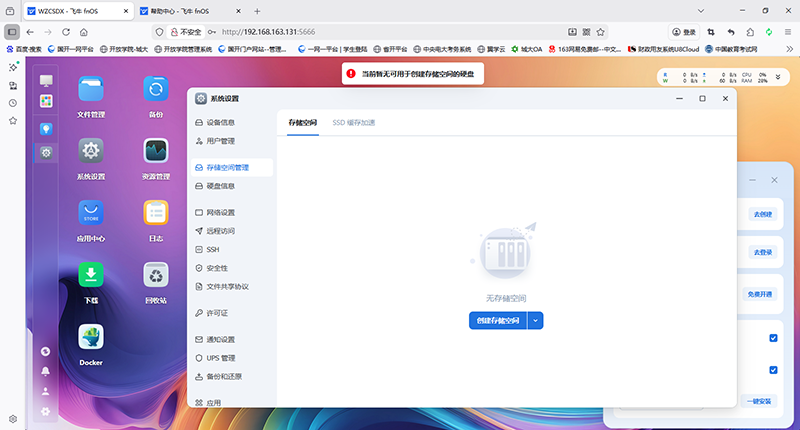
Task: Click the 去创建 button in right panel
Action: tap(763, 214)
